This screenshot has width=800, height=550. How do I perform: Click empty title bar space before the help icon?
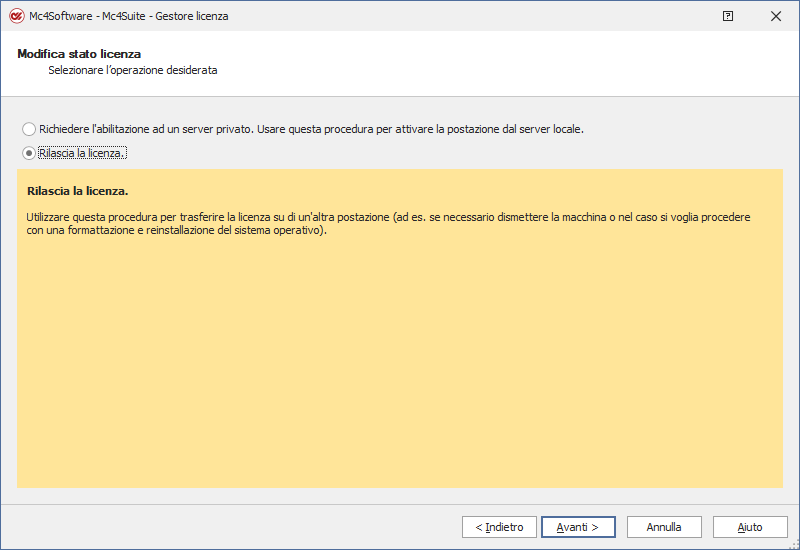click(500, 16)
